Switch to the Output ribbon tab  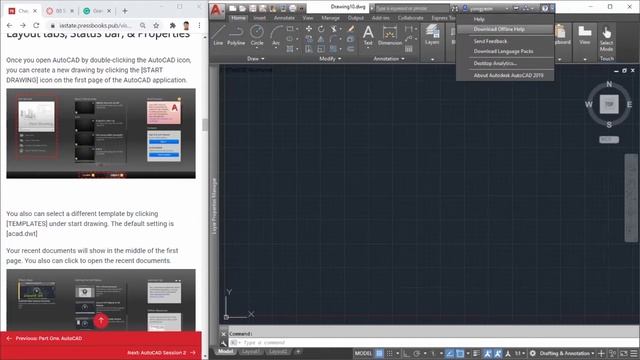coord(356,18)
